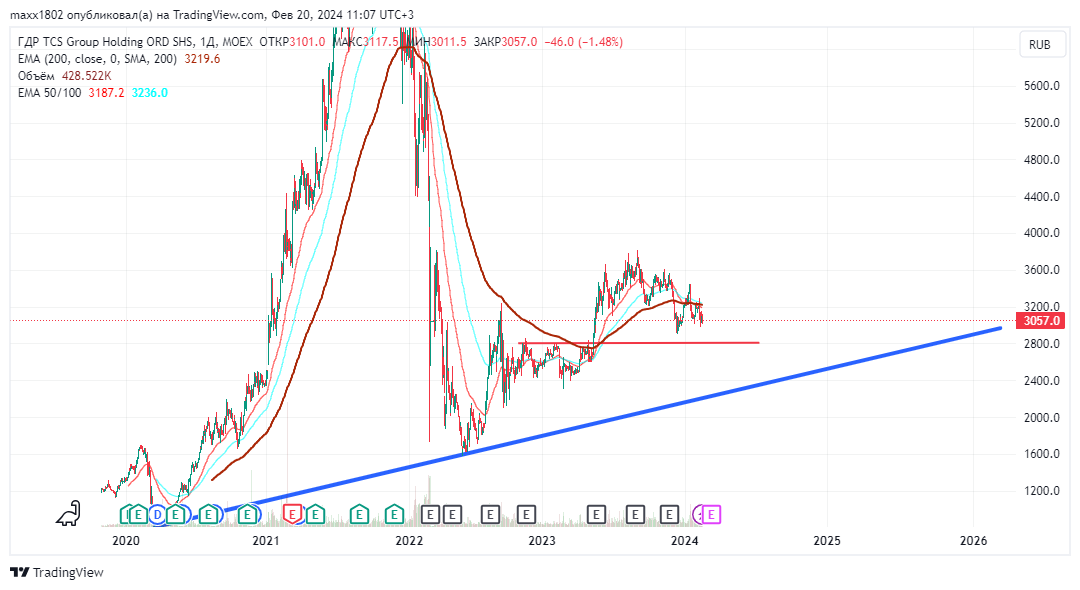Click the red EMA 50 value 3187.2
Screen dimensions: 1080x590
[x=107, y=93]
